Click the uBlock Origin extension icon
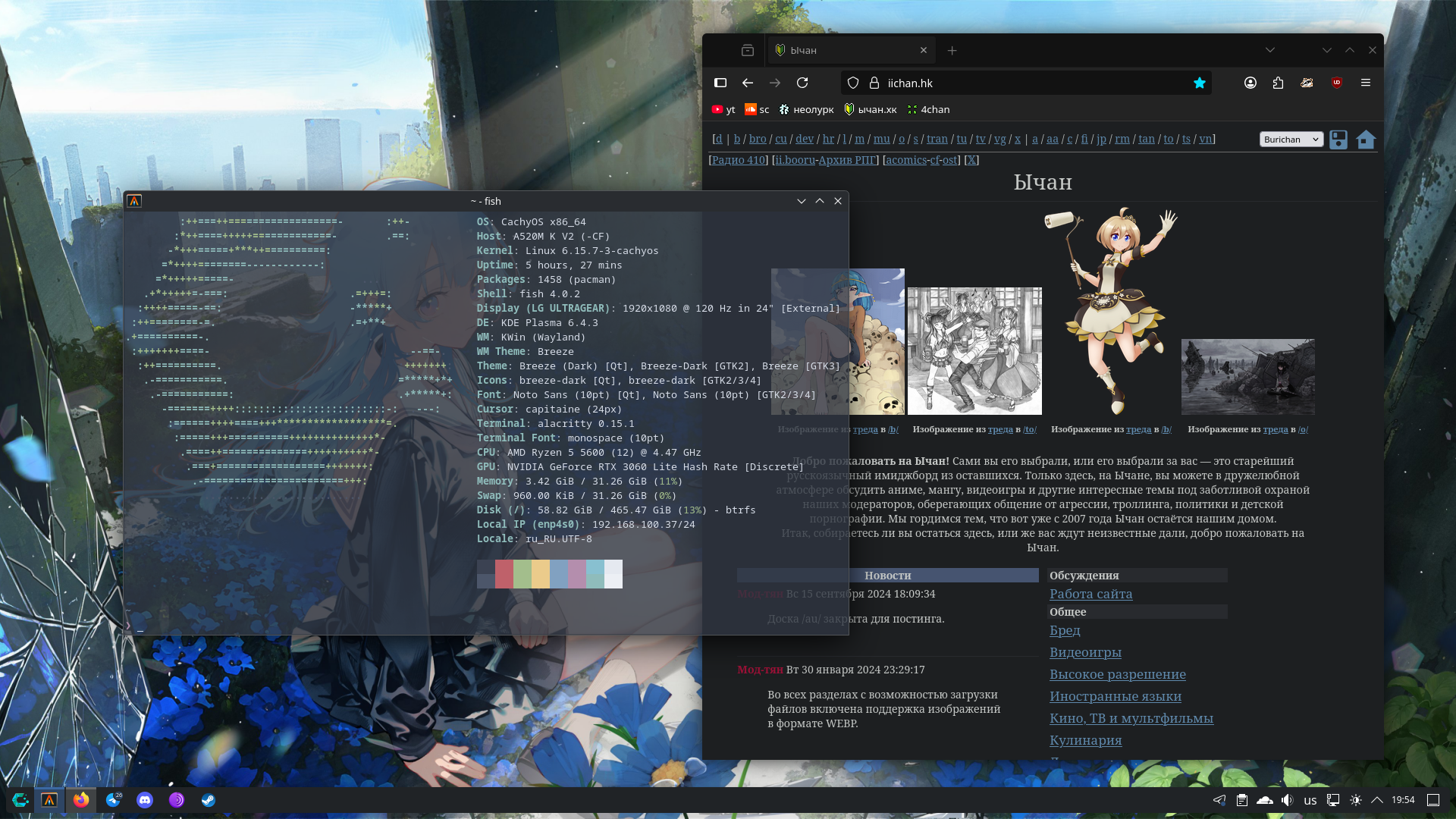1456x819 pixels. click(x=1336, y=83)
